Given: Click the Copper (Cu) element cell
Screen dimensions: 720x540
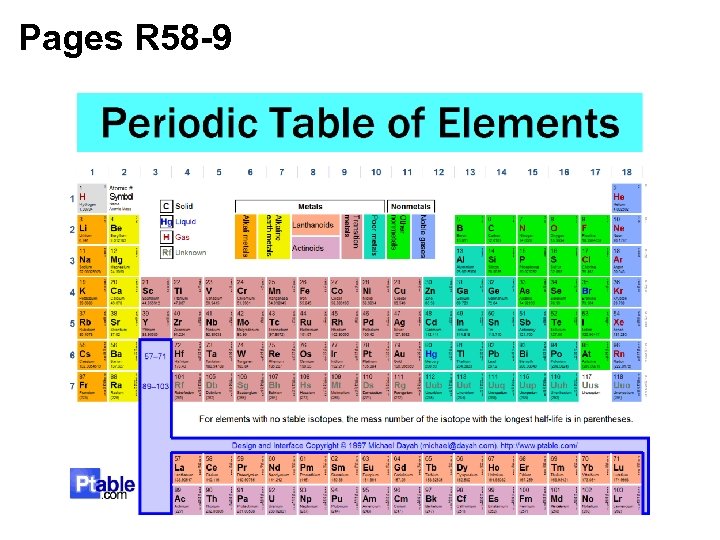Looking at the screenshot, I should click(x=406, y=292).
